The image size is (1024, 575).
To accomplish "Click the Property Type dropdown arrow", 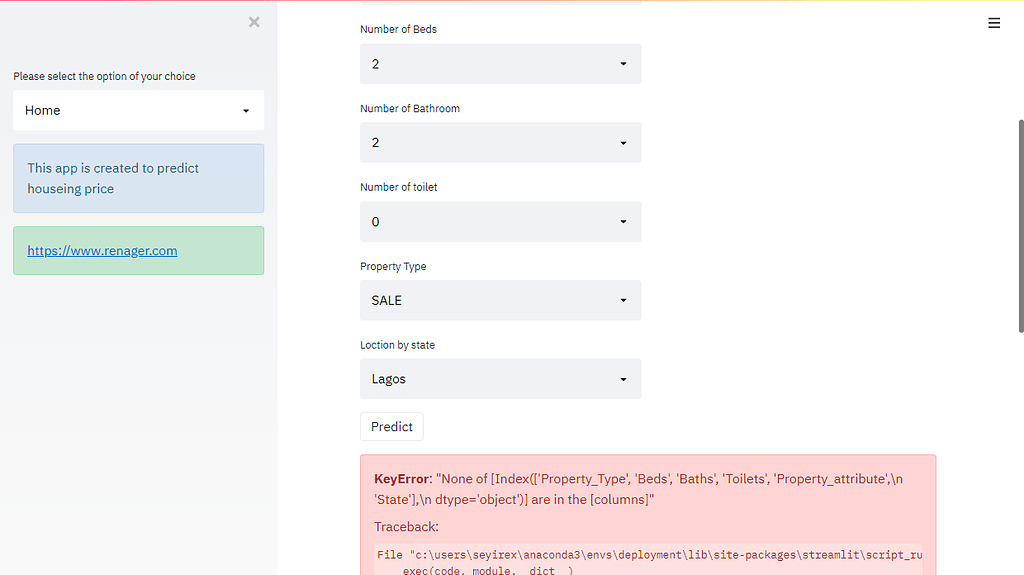I will tap(623, 300).
